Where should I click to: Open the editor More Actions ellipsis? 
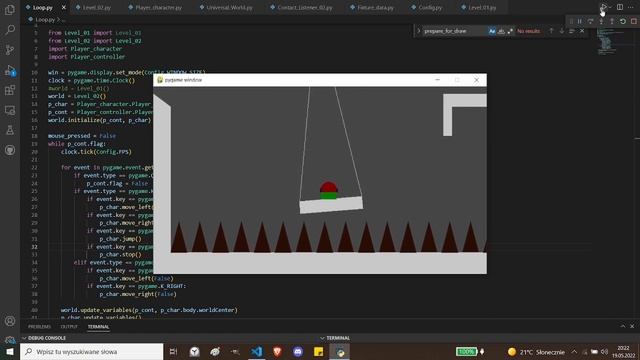[x=631, y=7]
